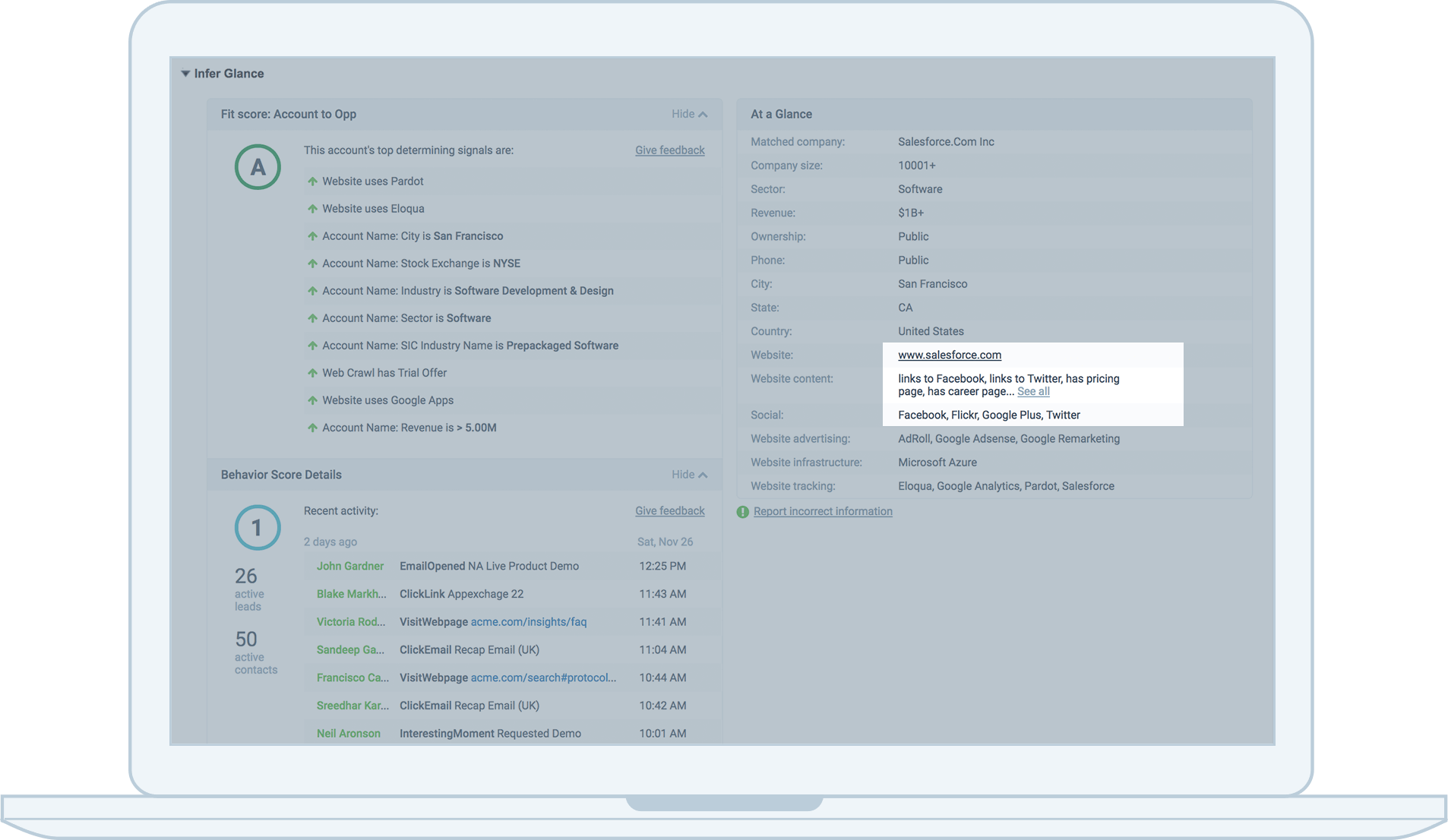This screenshot has height=840, width=1448.
Task: Click ClickLink Appexchage 22 activity
Action: (x=461, y=594)
